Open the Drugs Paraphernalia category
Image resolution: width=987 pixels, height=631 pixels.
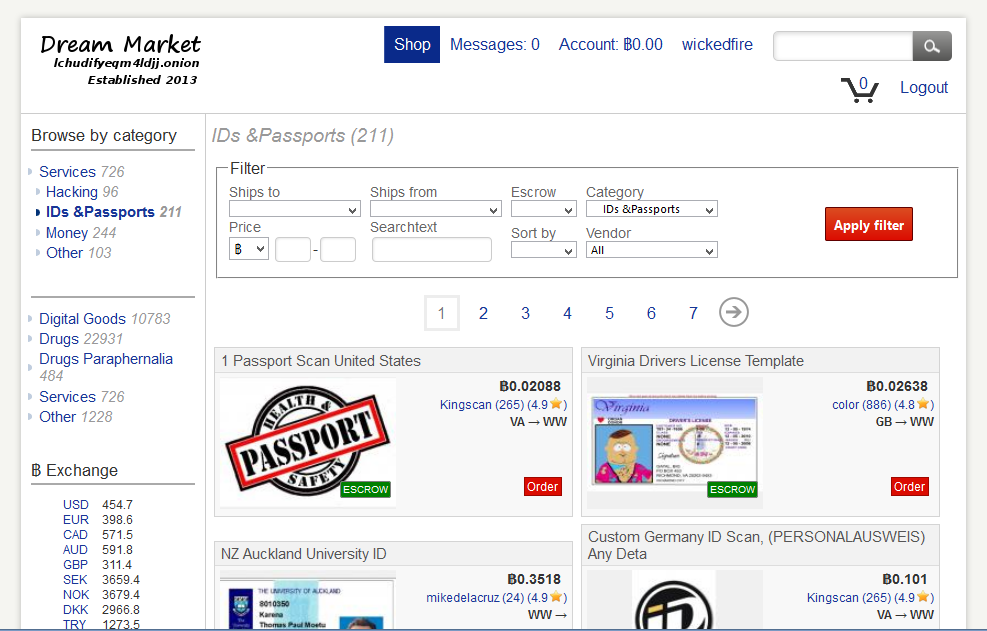click(x=106, y=367)
